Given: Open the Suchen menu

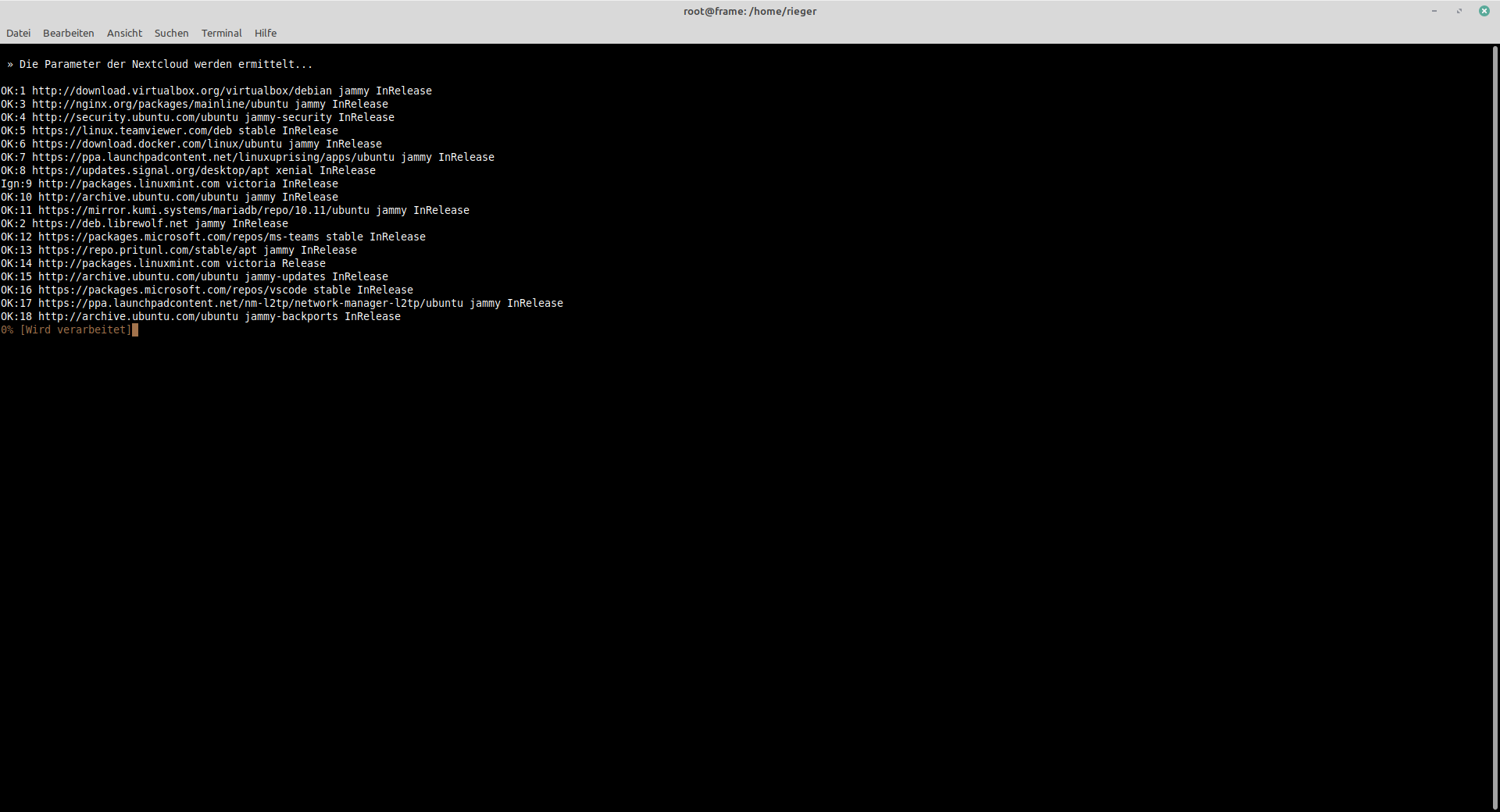Looking at the screenshot, I should 171,33.
